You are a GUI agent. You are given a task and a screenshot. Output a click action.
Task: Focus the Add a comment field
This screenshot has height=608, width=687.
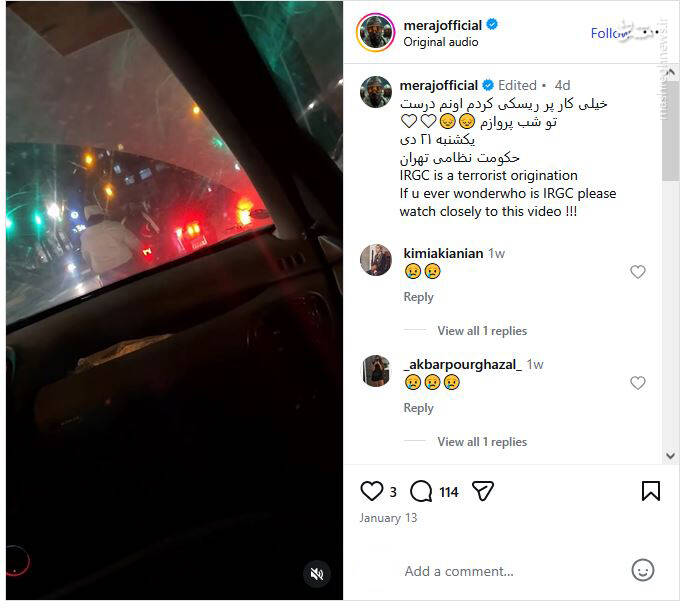(x=459, y=571)
